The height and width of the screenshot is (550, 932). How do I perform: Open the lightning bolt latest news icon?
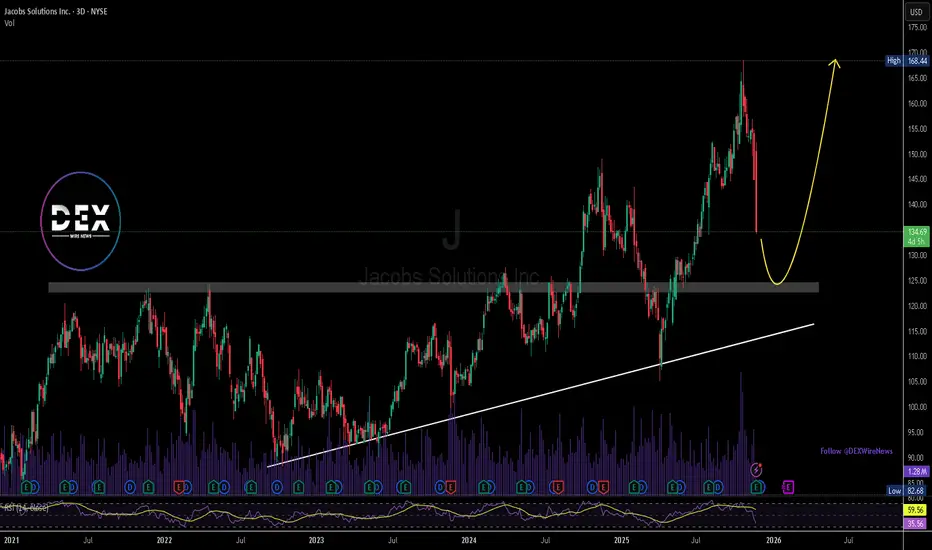(756, 470)
